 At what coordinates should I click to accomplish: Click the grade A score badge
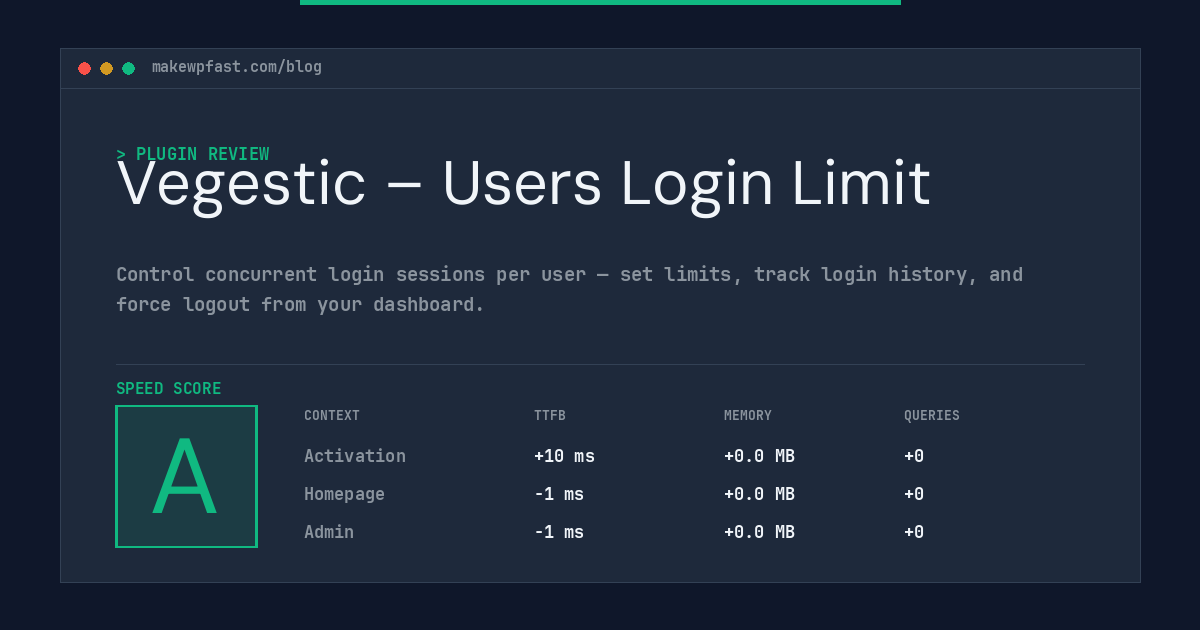[186, 476]
